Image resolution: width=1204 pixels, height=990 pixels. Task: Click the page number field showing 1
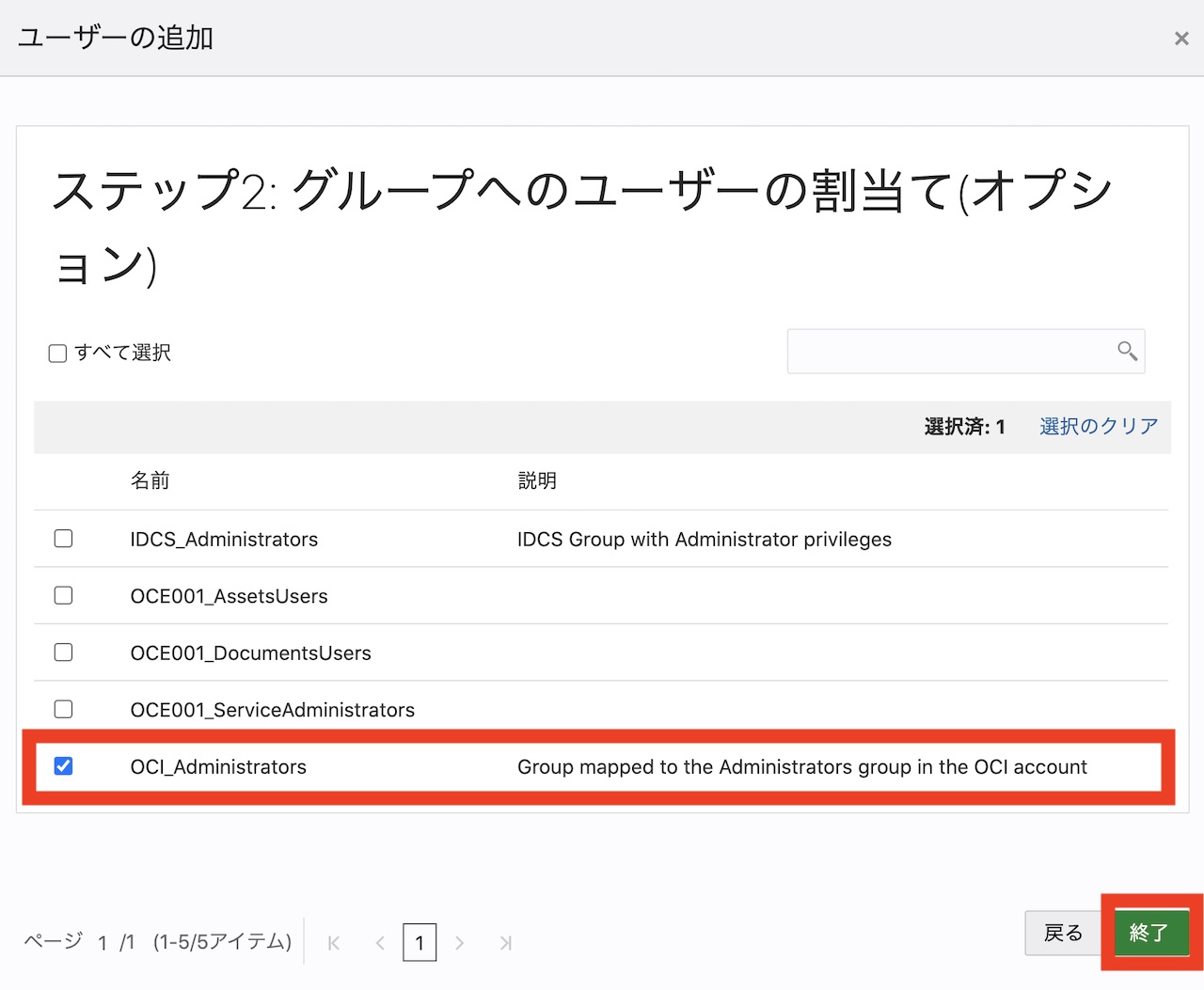click(x=420, y=942)
